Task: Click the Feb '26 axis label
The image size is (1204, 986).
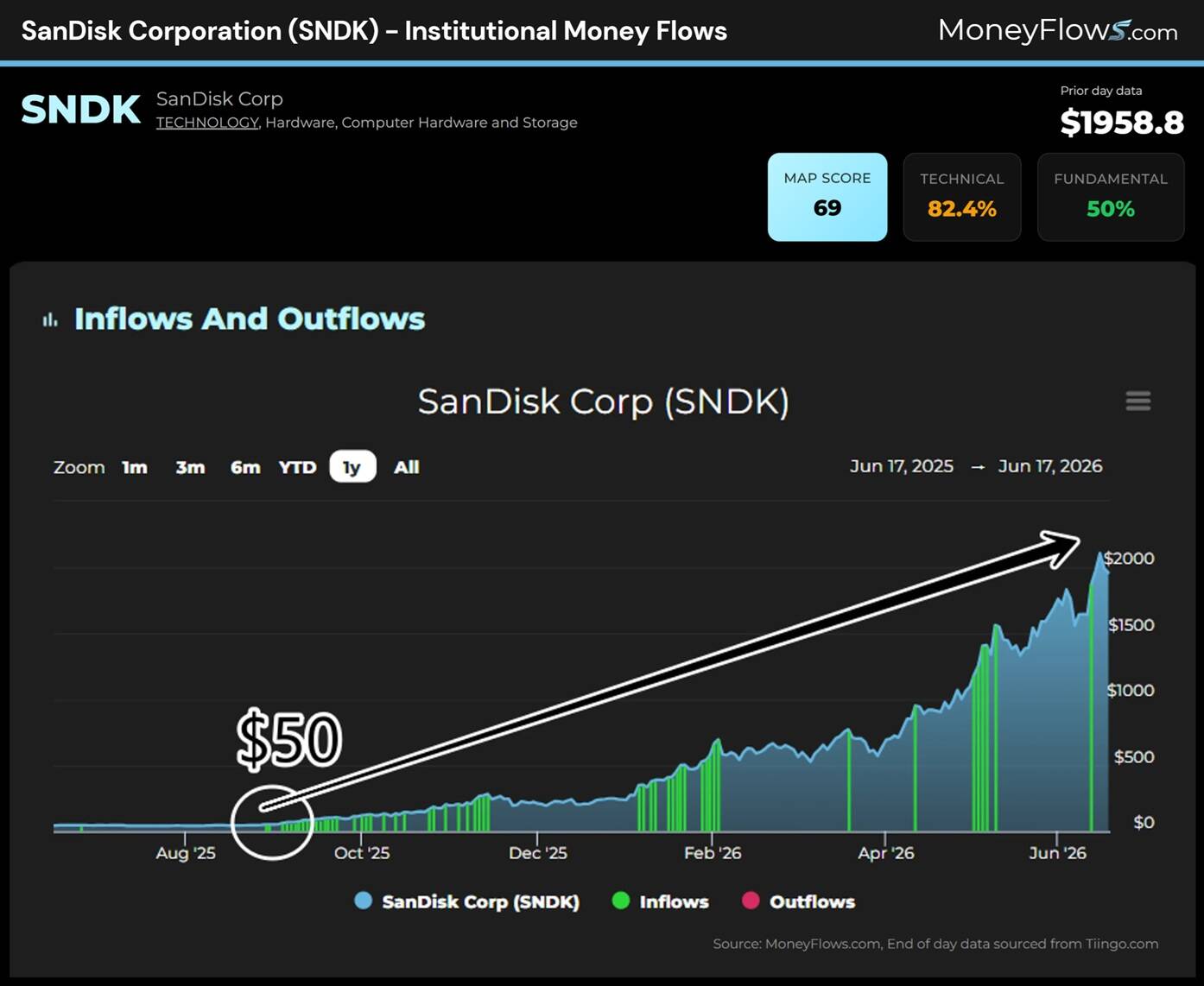Action: [713, 853]
